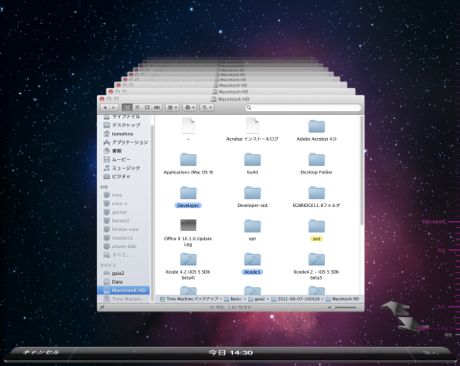Switch to Cover Flow view

click(157, 107)
